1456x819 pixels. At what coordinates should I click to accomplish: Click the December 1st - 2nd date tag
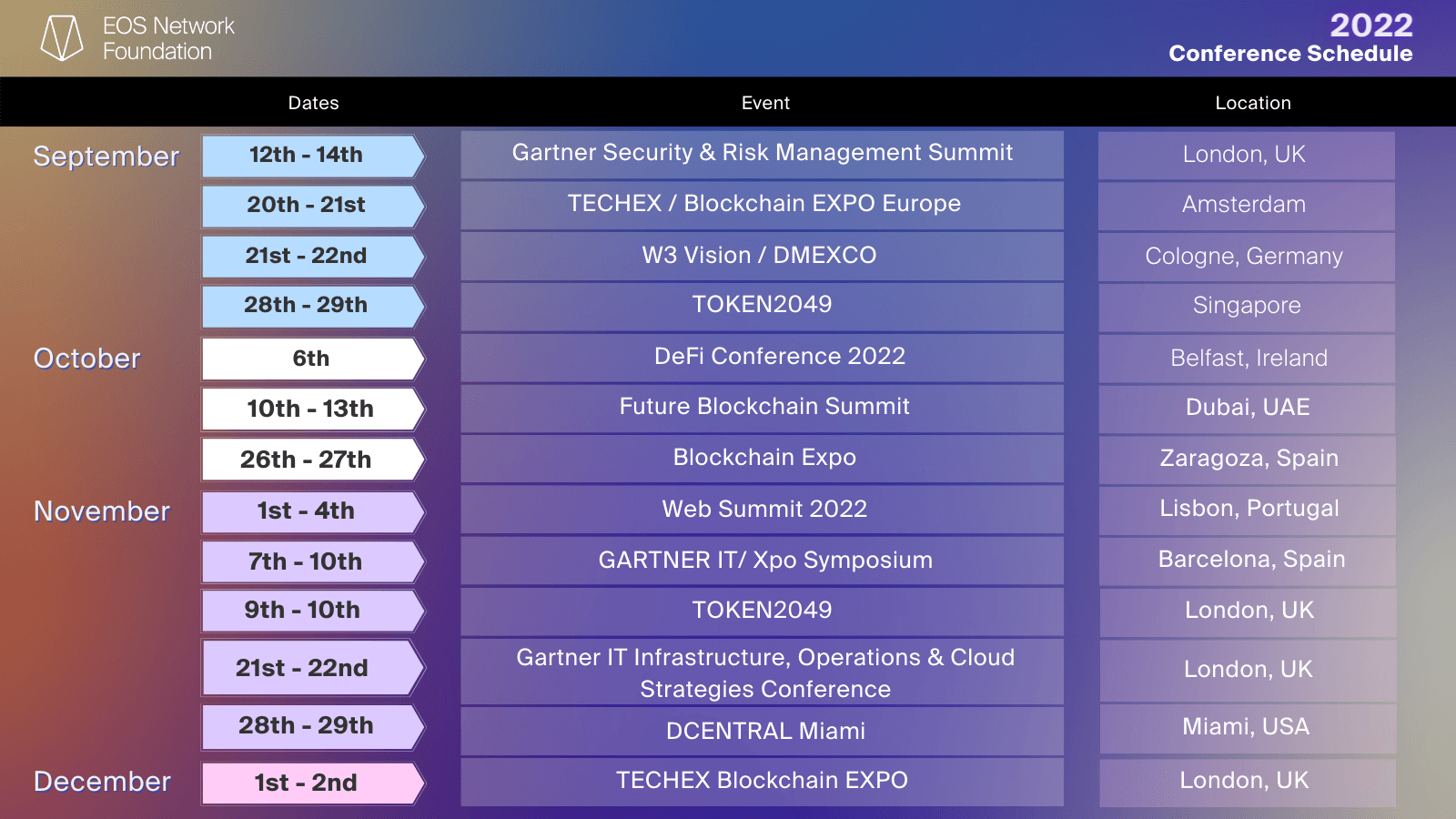click(x=311, y=783)
